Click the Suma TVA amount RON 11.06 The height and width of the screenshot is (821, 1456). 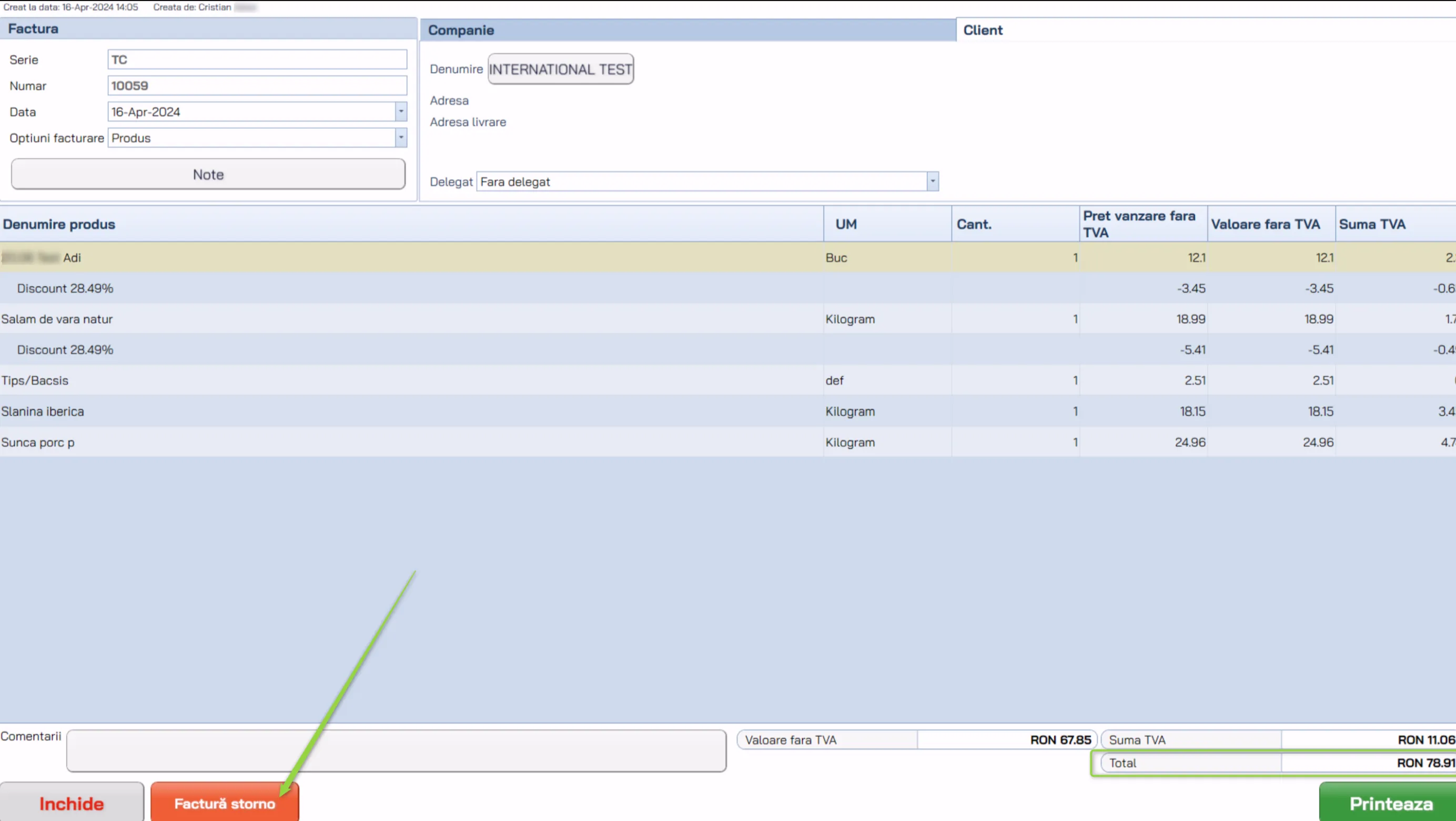pyautogui.click(x=1426, y=739)
